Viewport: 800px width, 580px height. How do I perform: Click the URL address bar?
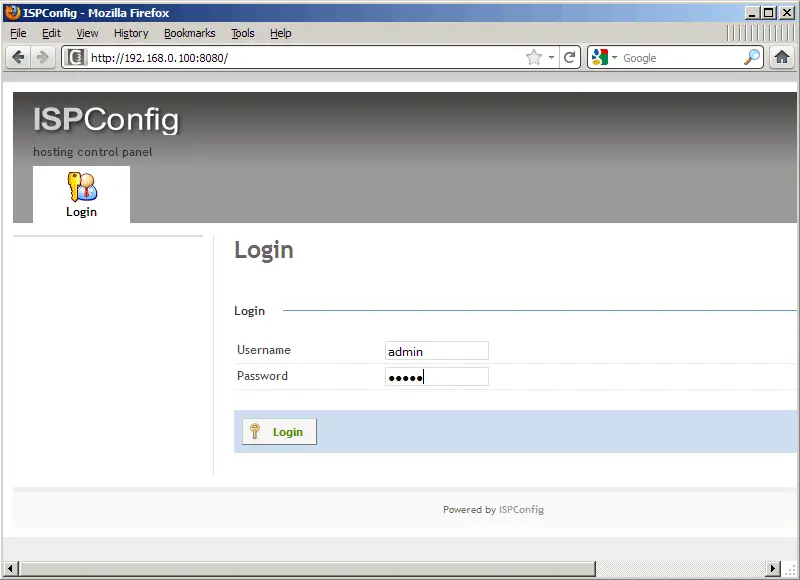[306, 57]
